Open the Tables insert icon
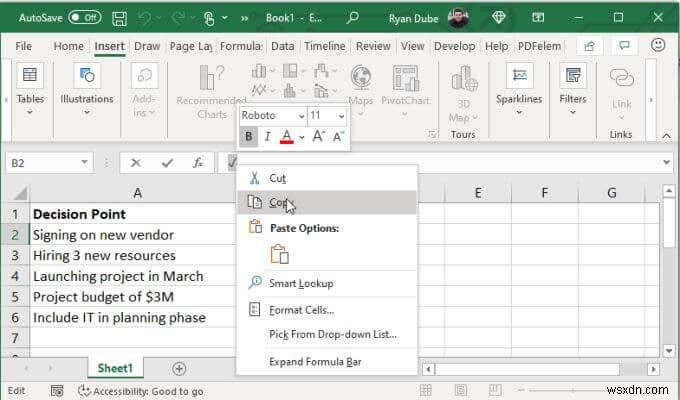Viewport: 680px width, 400px height. coord(30,75)
